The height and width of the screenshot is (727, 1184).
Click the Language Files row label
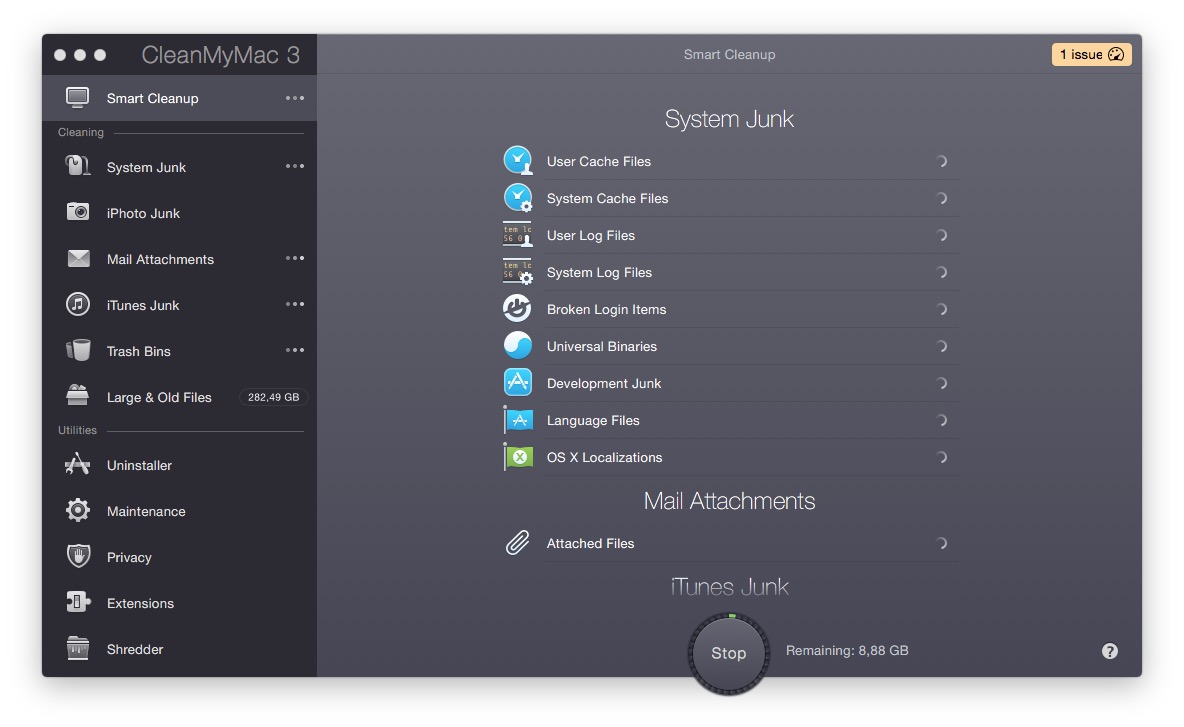coord(593,420)
